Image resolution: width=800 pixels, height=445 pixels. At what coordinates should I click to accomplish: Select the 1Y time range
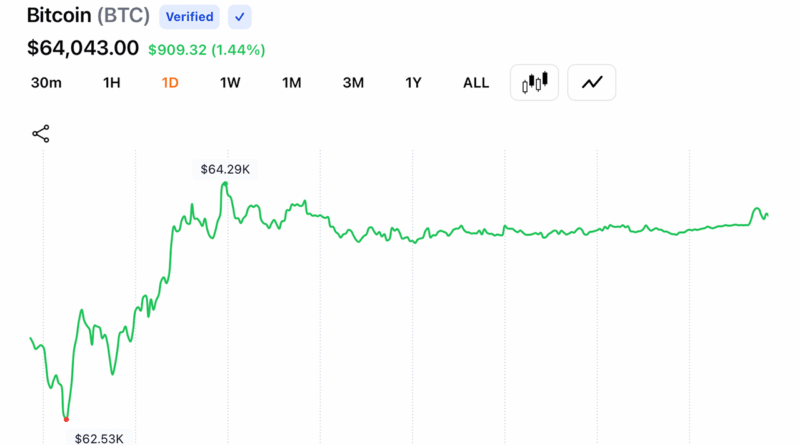(413, 83)
